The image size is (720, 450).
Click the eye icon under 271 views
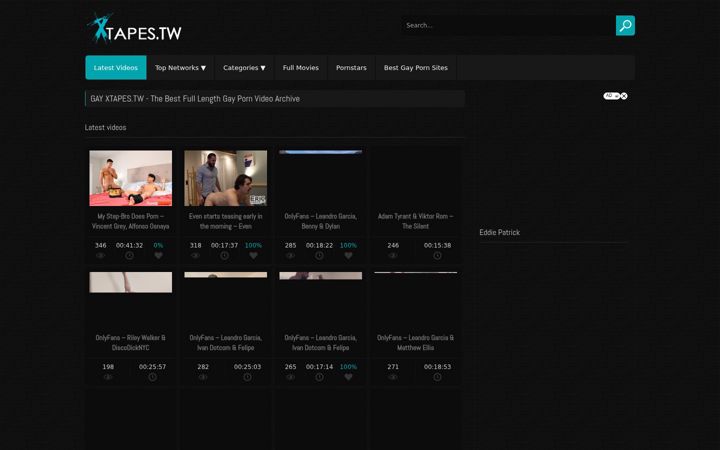393,377
